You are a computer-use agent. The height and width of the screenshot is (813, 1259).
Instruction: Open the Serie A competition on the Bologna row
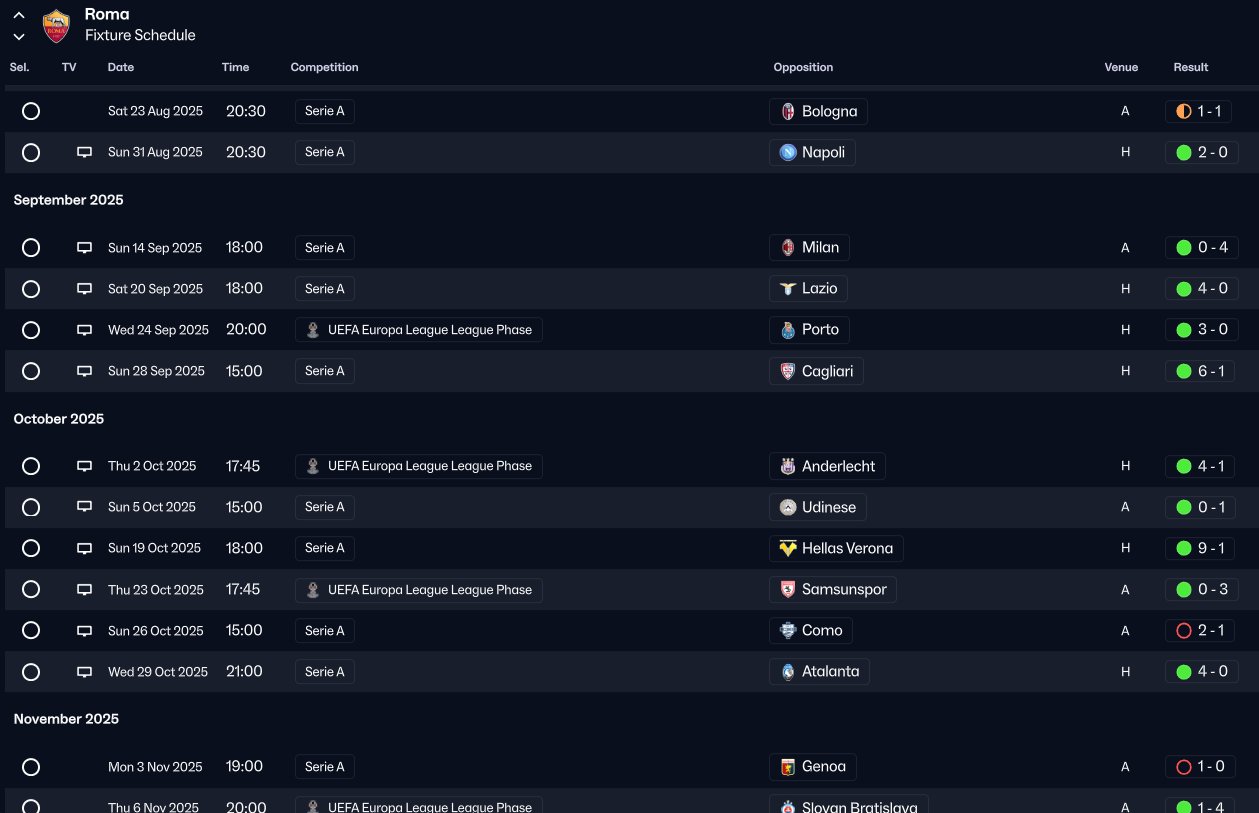click(325, 111)
